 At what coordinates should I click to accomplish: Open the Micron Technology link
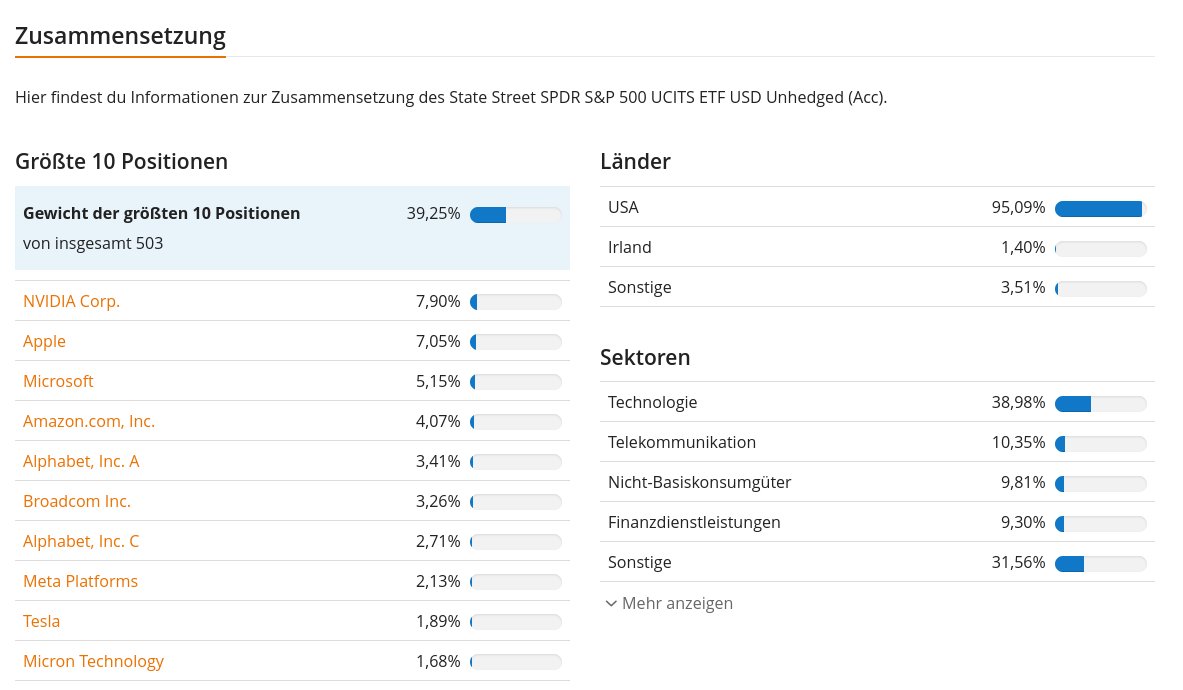(x=94, y=661)
